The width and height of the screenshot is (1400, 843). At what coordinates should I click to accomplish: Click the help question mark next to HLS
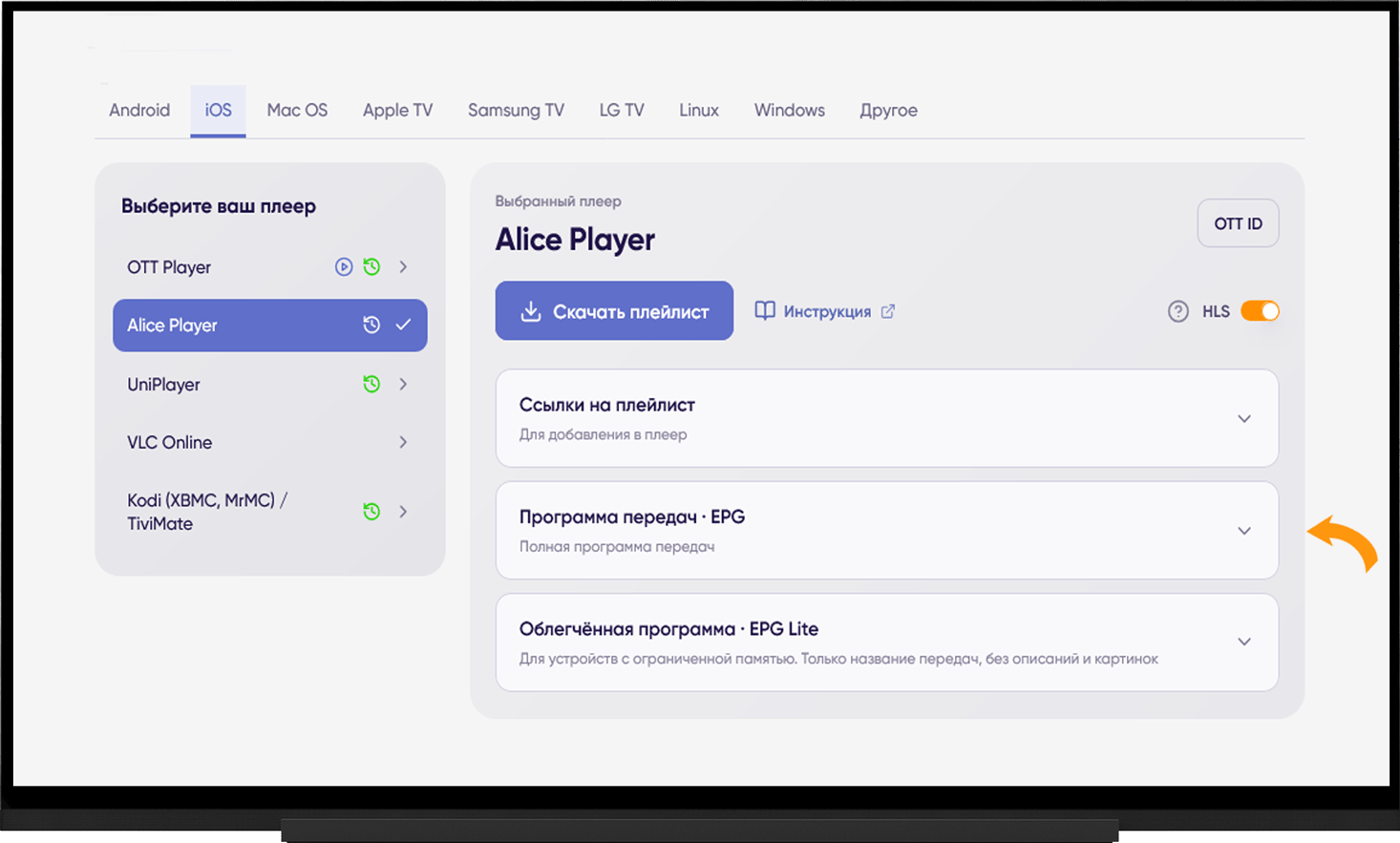point(1178,311)
